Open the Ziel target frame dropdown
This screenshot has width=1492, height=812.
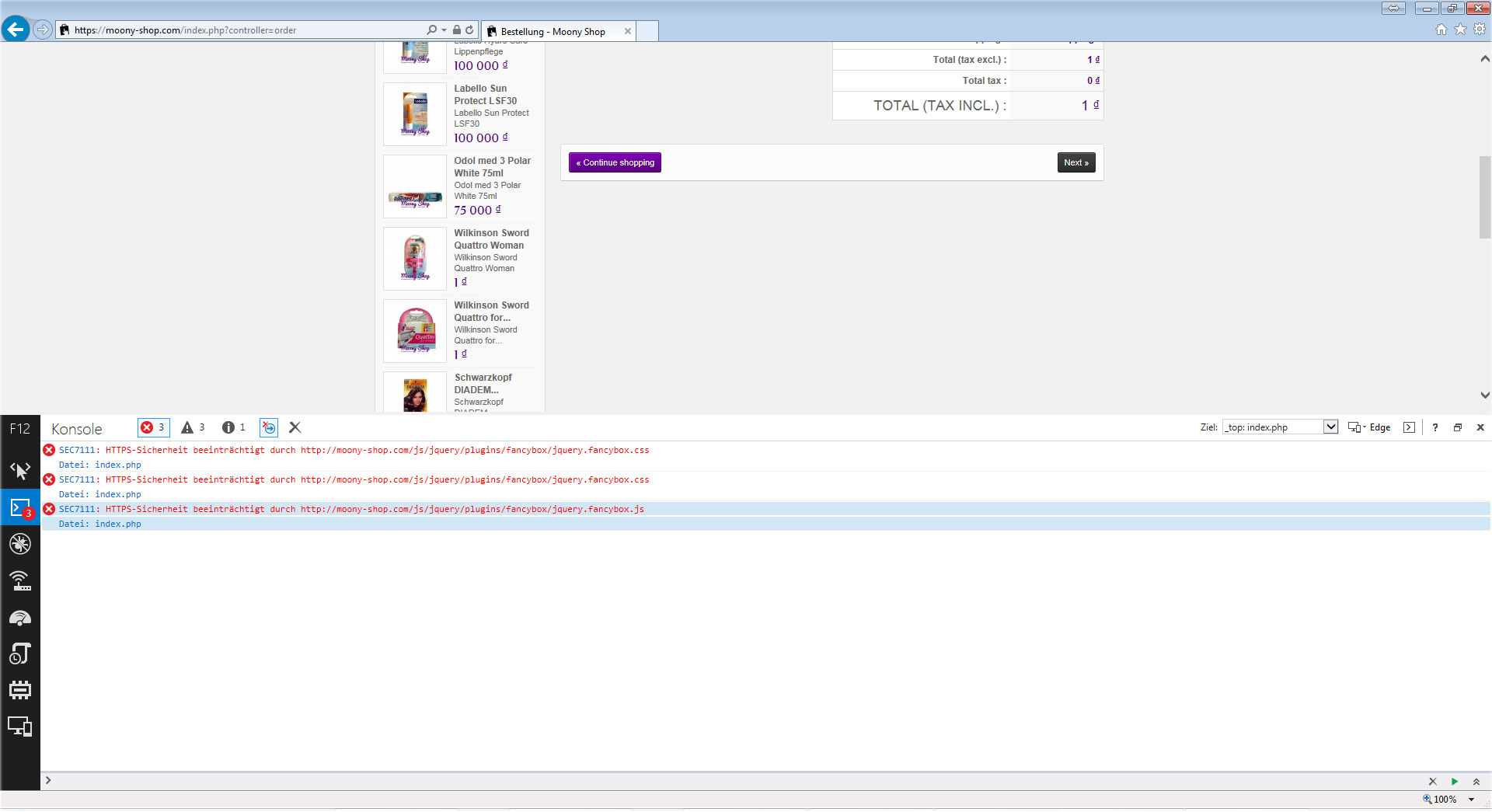pos(1281,427)
